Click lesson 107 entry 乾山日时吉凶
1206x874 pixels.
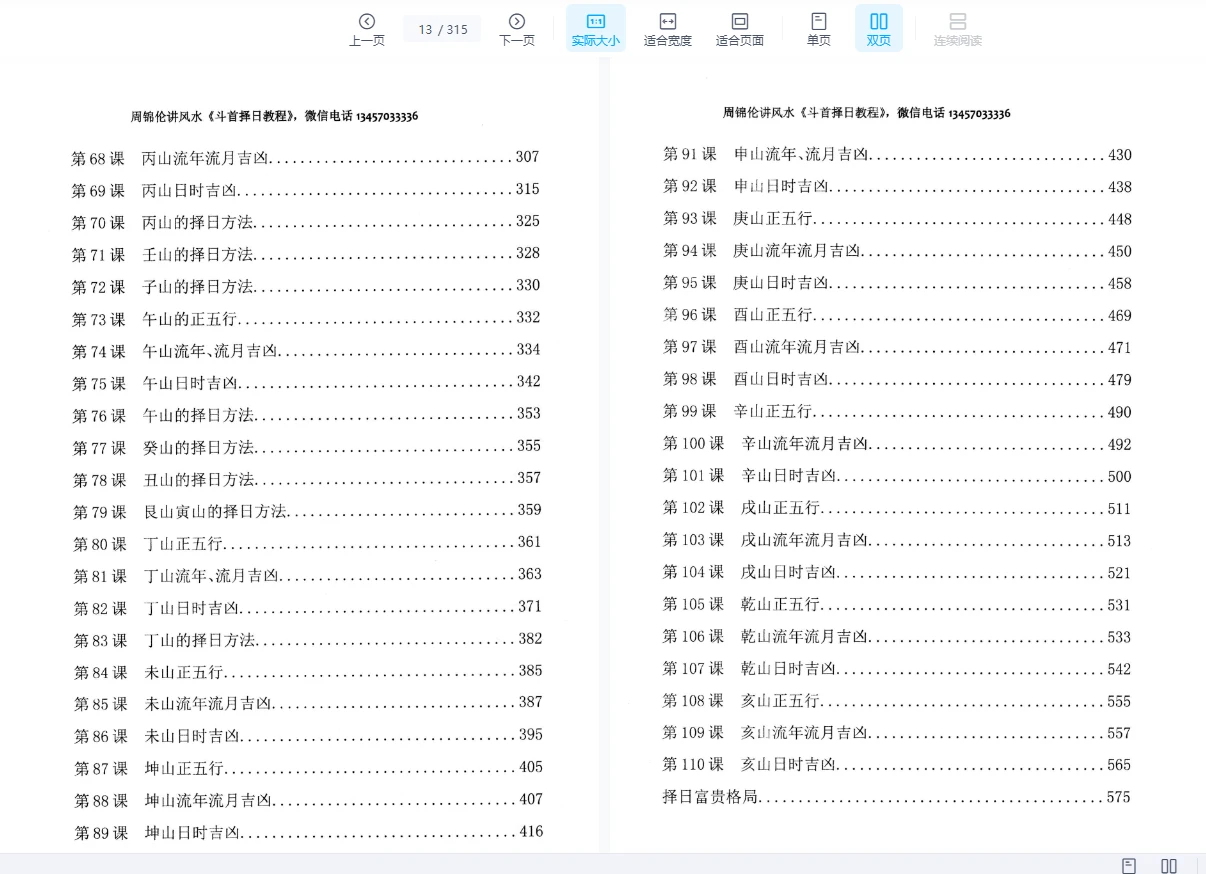[897, 668]
